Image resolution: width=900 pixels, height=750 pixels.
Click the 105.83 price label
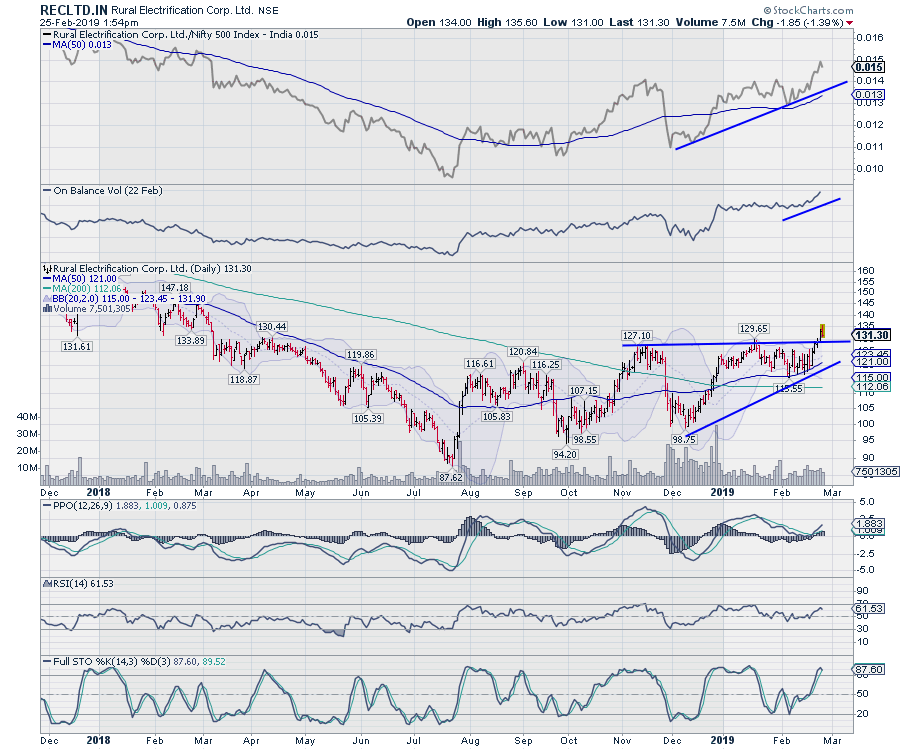pyautogui.click(x=496, y=417)
